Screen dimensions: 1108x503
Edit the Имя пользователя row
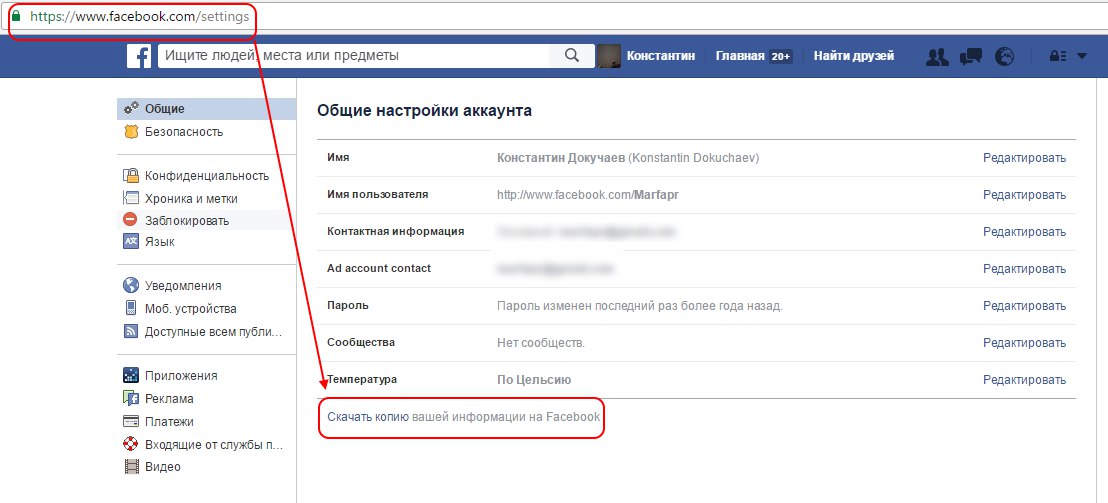(x=1024, y=195)
